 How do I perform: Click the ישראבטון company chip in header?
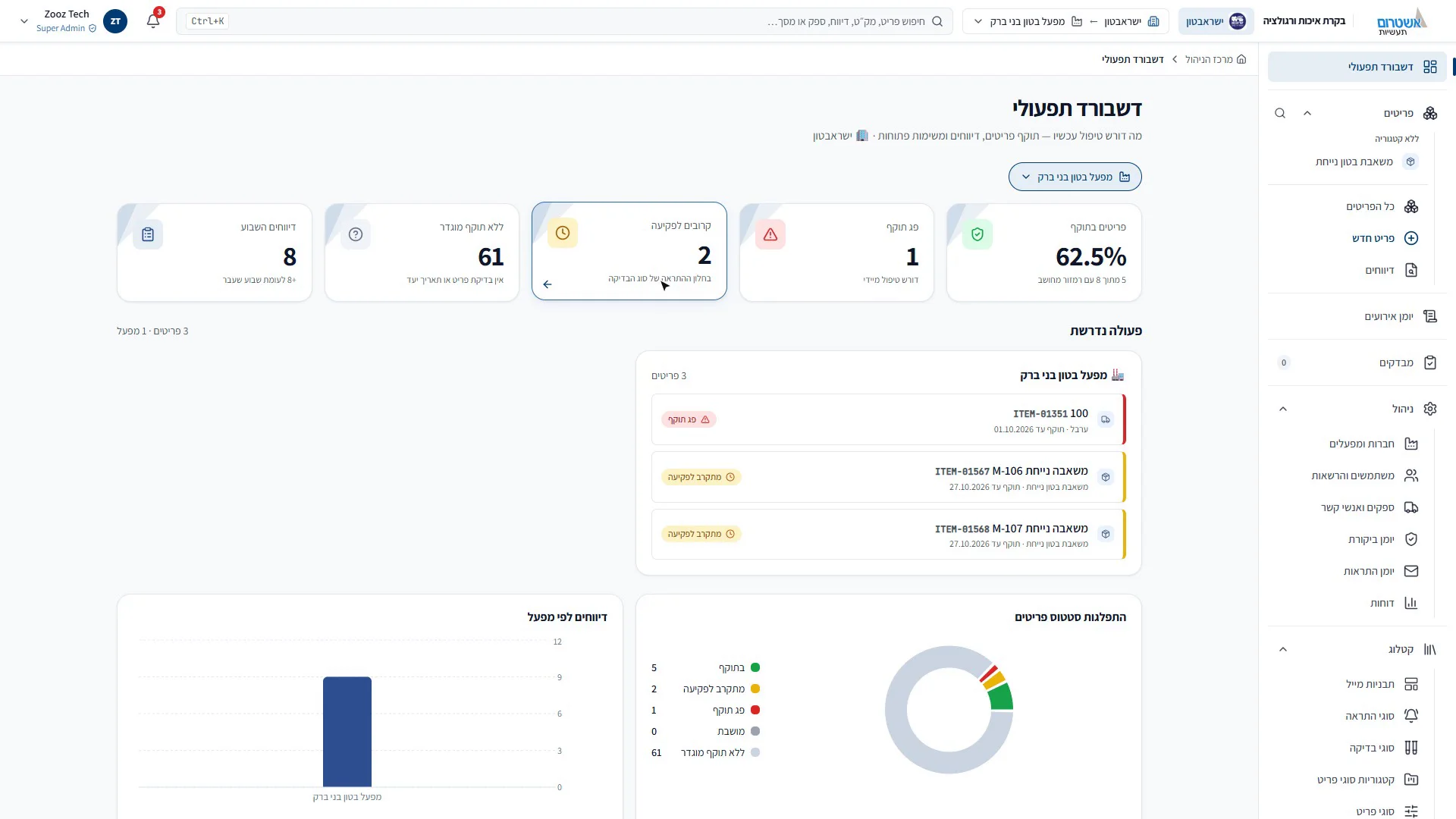[x=1216, y=21]
